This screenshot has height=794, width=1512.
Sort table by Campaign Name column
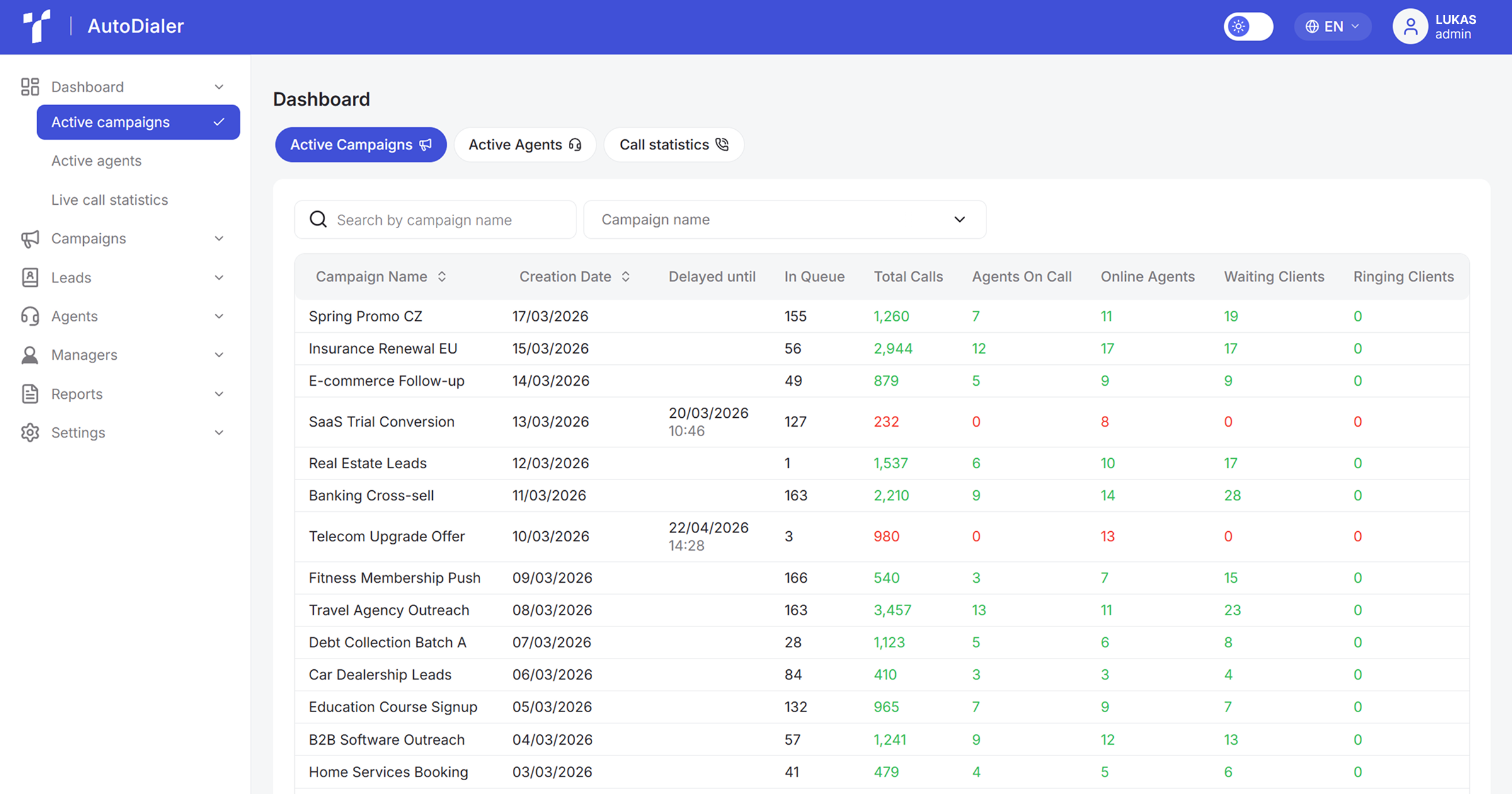point(442,277)
